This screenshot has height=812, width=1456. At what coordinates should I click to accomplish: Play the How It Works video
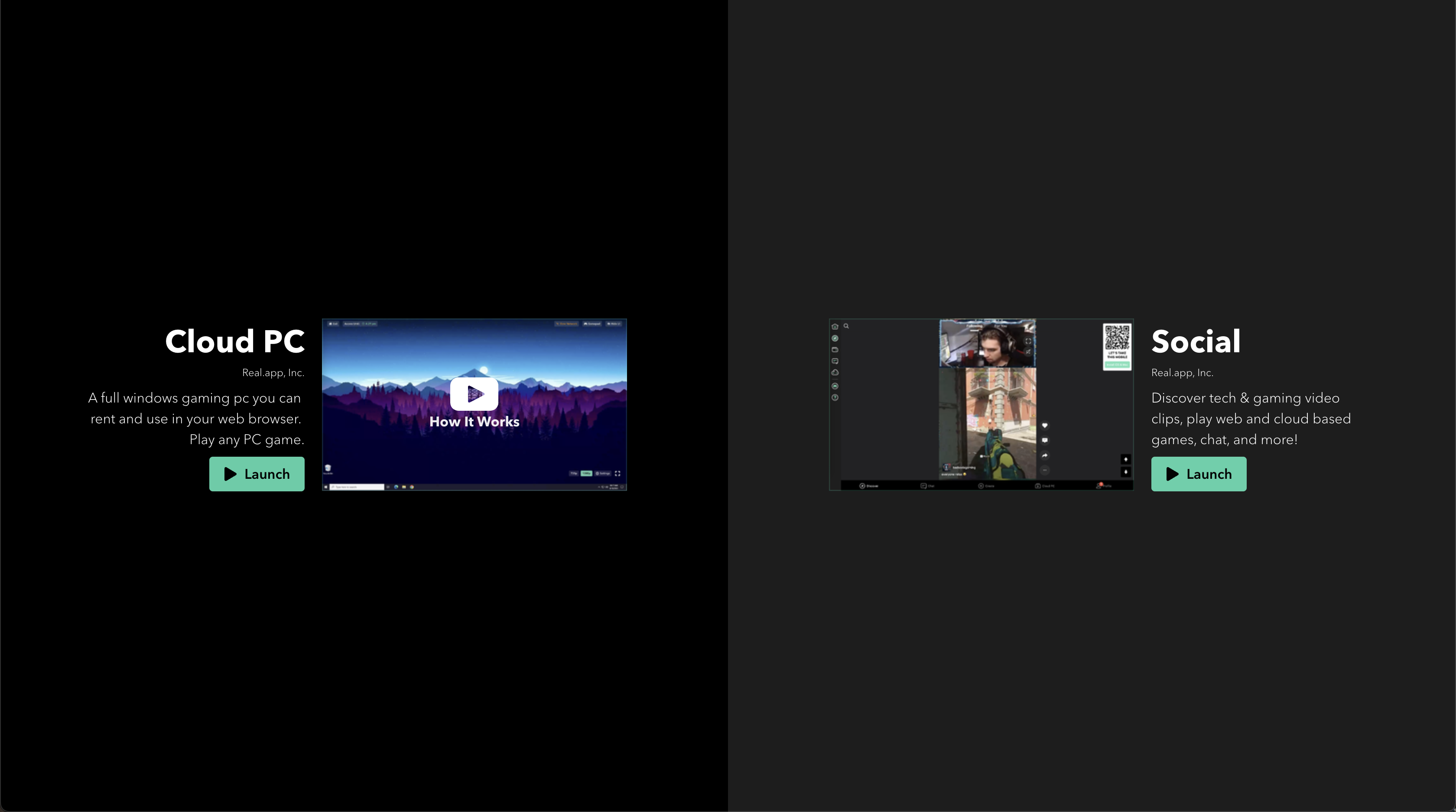(474, 393)
